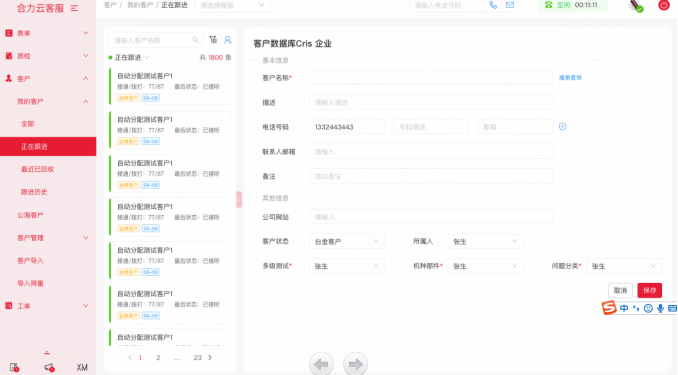Viewport: 678px width, 375px height.
Task: Collapse the 我的客户 submenu
Action: tap(48, 101)
